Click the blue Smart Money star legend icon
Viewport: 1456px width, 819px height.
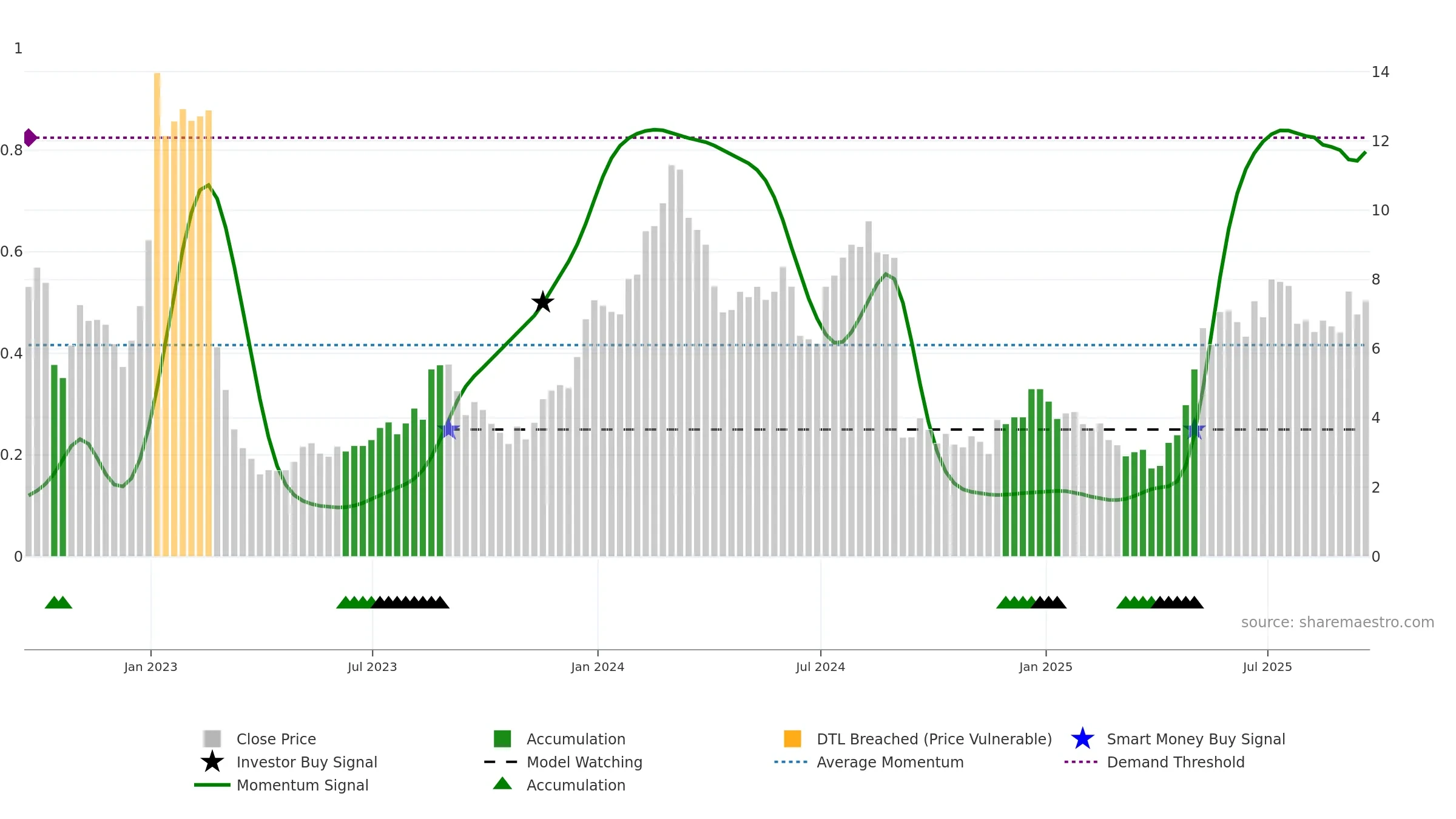point(1082,738)
